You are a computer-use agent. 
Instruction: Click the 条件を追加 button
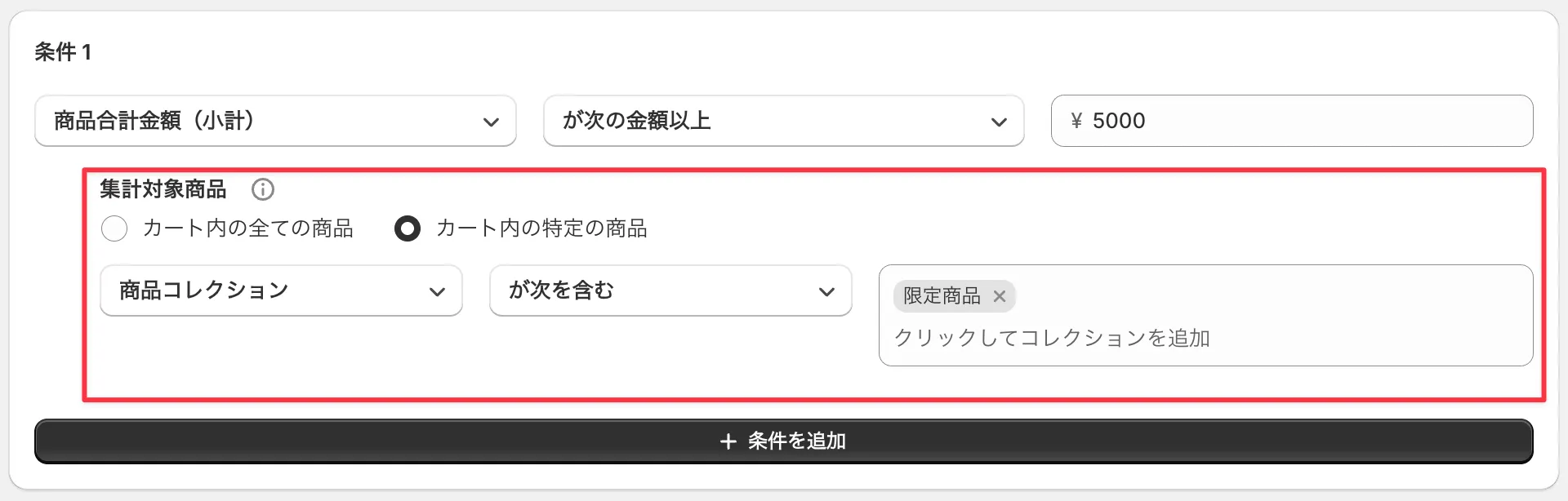point(782,441)
